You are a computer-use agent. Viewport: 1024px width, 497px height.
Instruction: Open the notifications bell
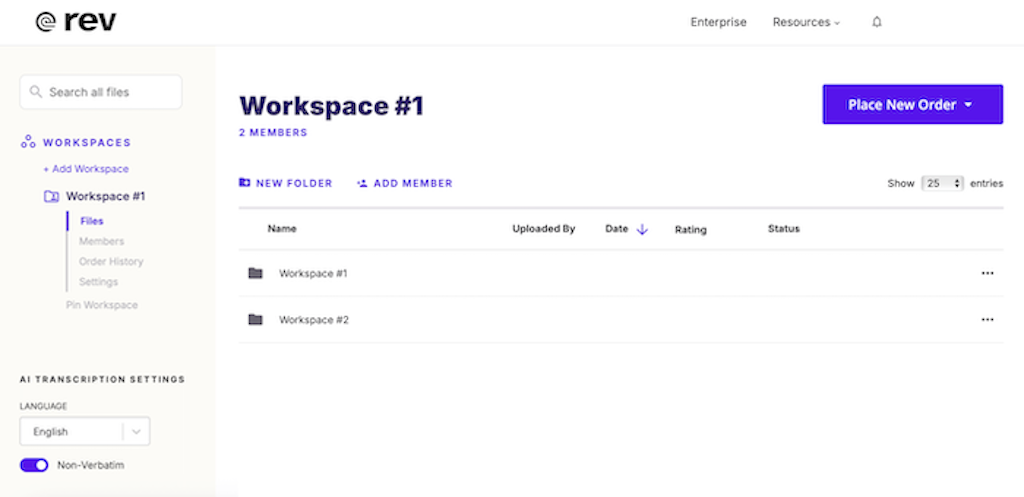(877, 22)
